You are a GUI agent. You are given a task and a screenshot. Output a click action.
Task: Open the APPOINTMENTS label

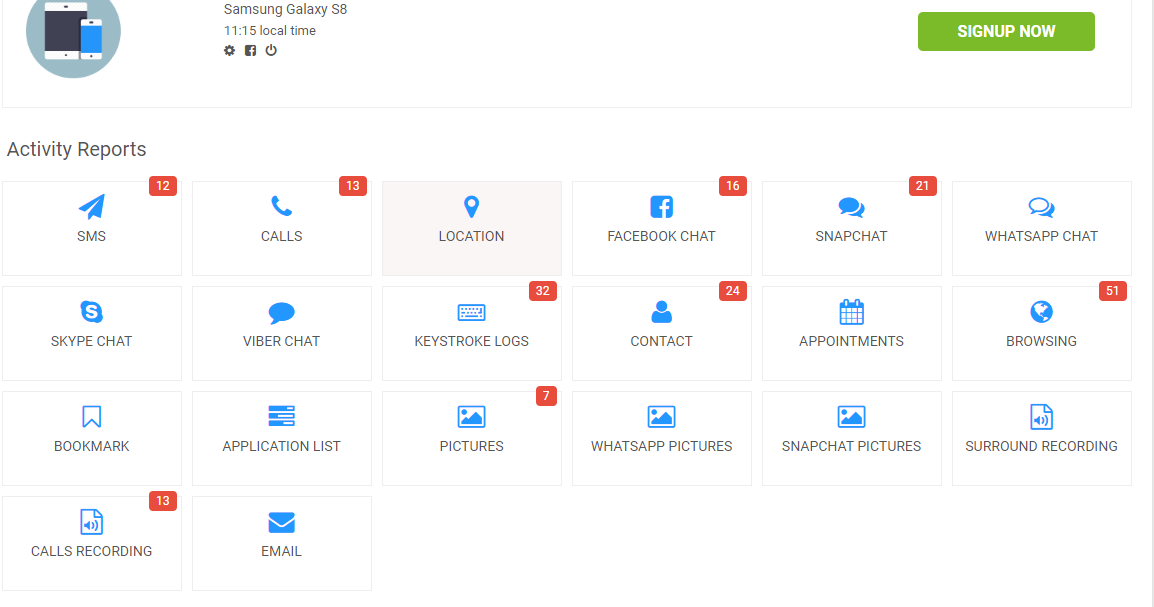(852, 341)
